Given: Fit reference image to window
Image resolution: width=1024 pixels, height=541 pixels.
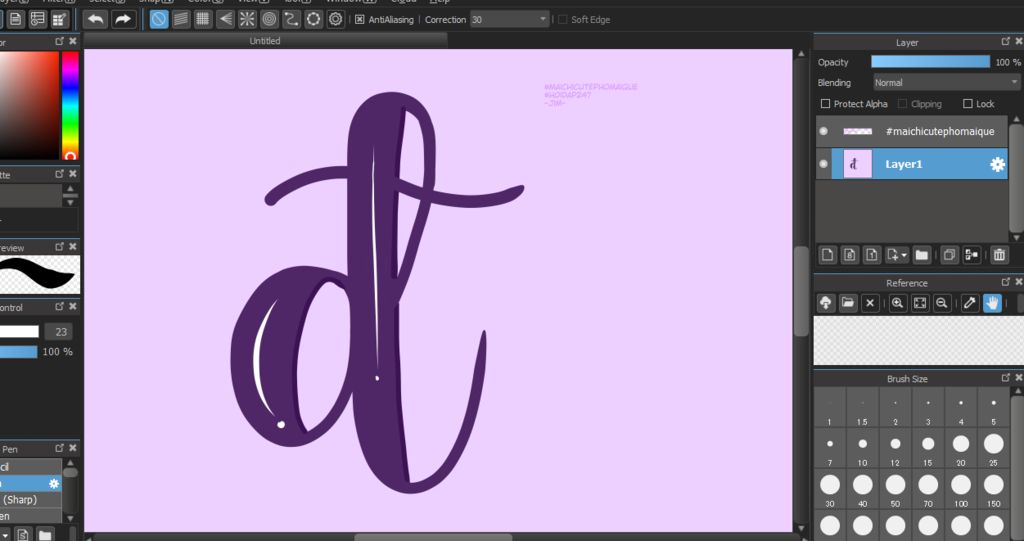Looking at the screenshot, I should (x=920, y=303).
